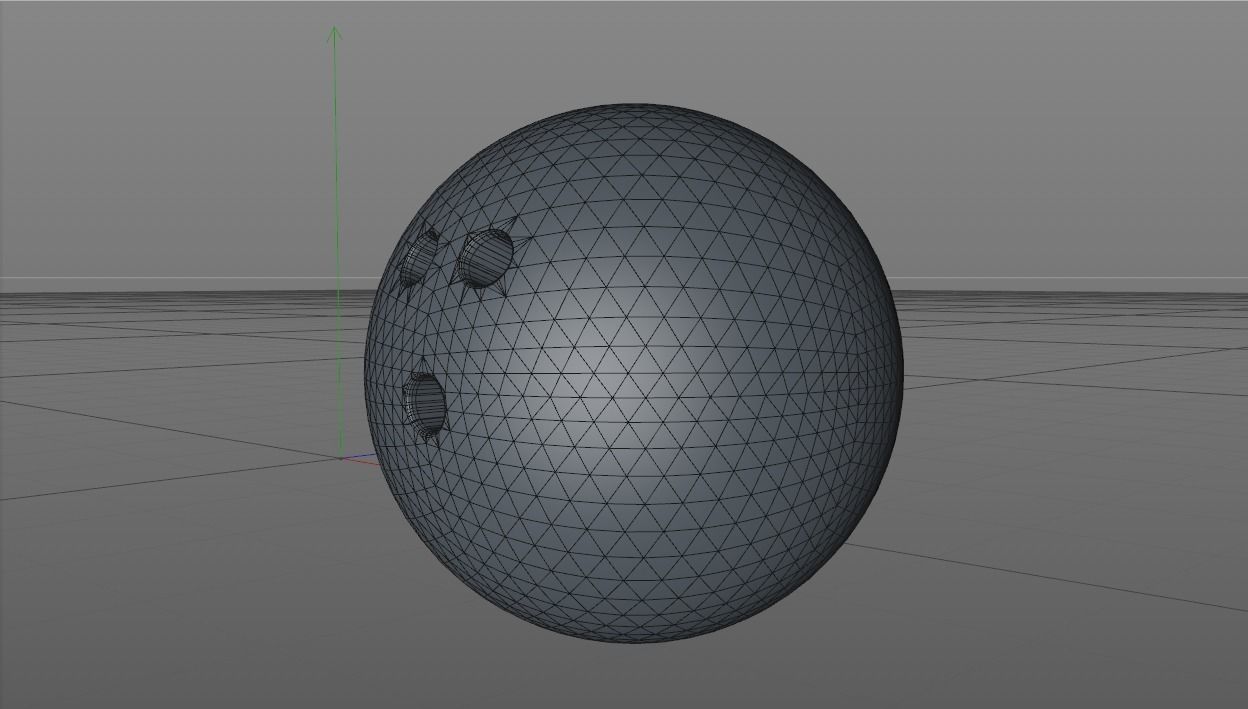Select the bowling ball mesh in viewport
This screenshot has height=709, width=1248.
click(634, 372)
